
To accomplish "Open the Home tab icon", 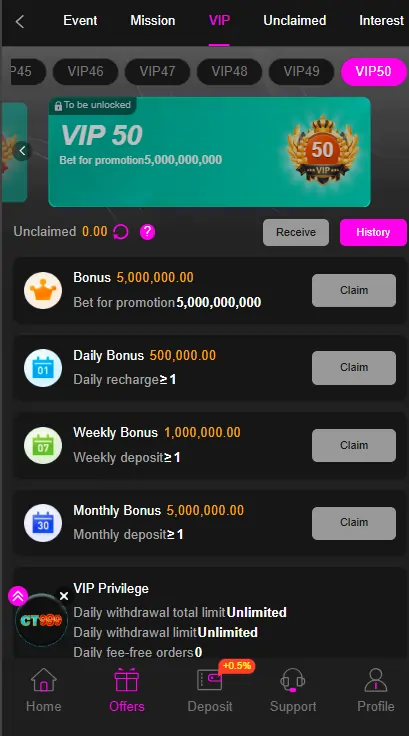I will (44, 680).
